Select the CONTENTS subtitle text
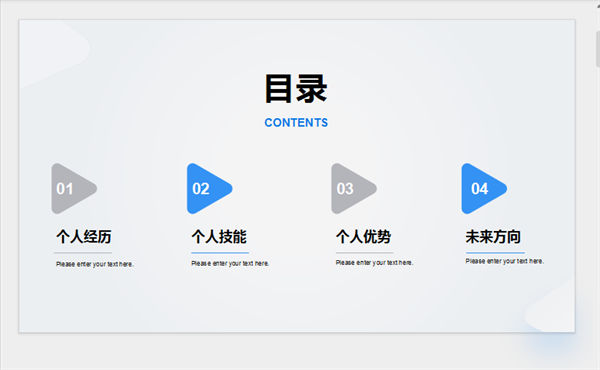 click(296, 122)
